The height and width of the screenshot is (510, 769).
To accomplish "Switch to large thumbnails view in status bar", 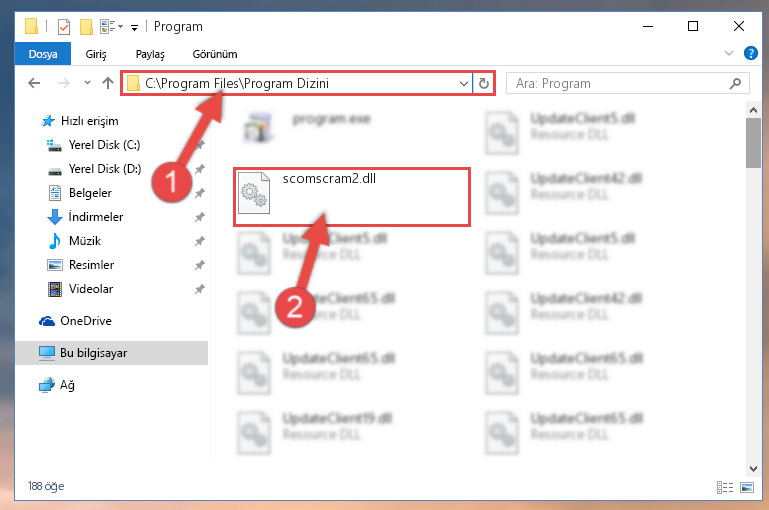I will click(747, 487).
